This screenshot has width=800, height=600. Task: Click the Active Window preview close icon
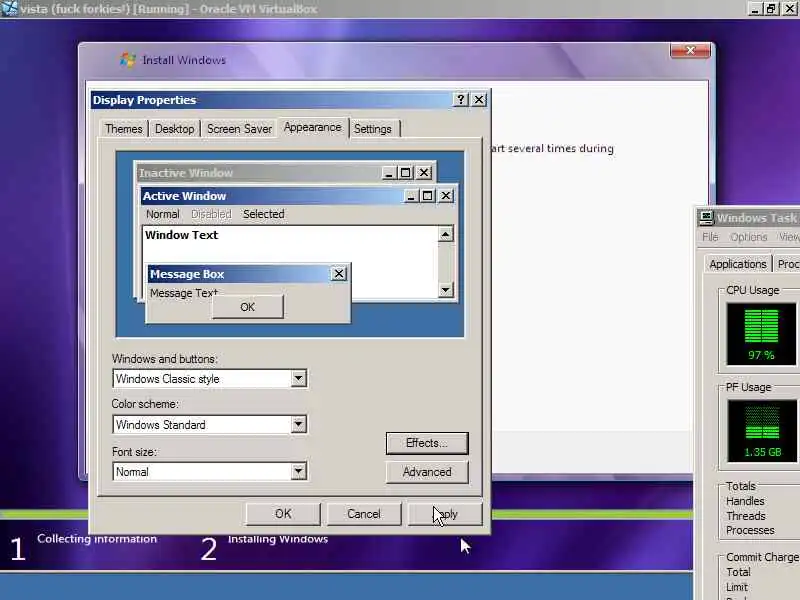pyautogui.click(x=446, y=196)
